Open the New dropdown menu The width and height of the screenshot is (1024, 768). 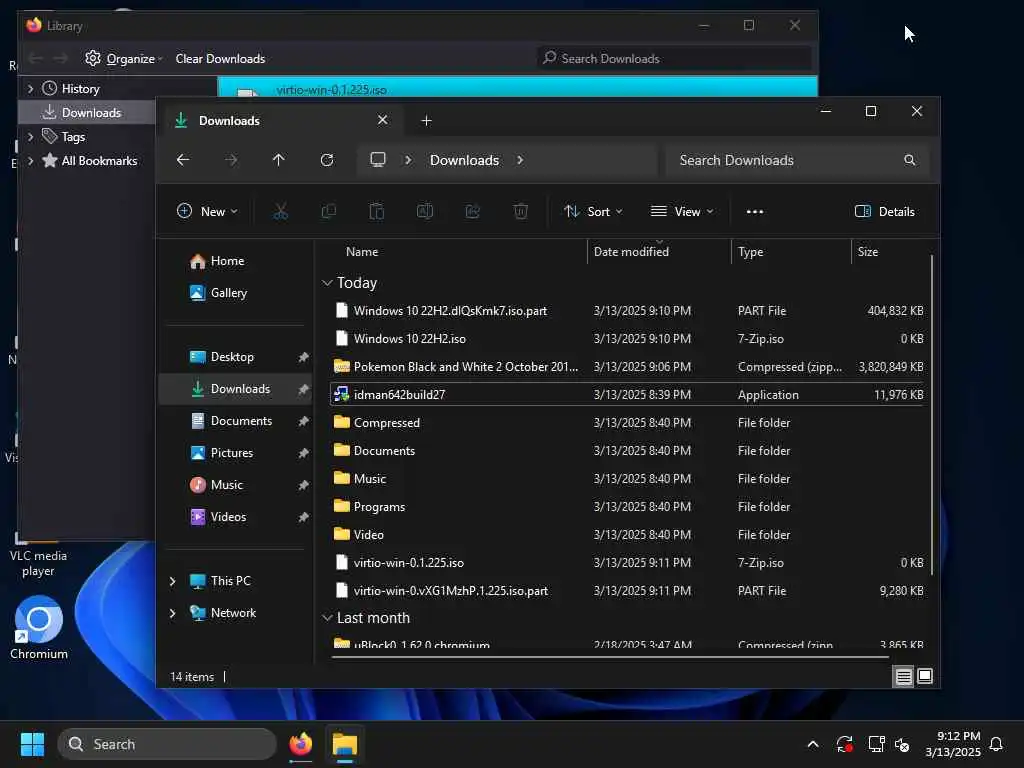click(207, 212)
